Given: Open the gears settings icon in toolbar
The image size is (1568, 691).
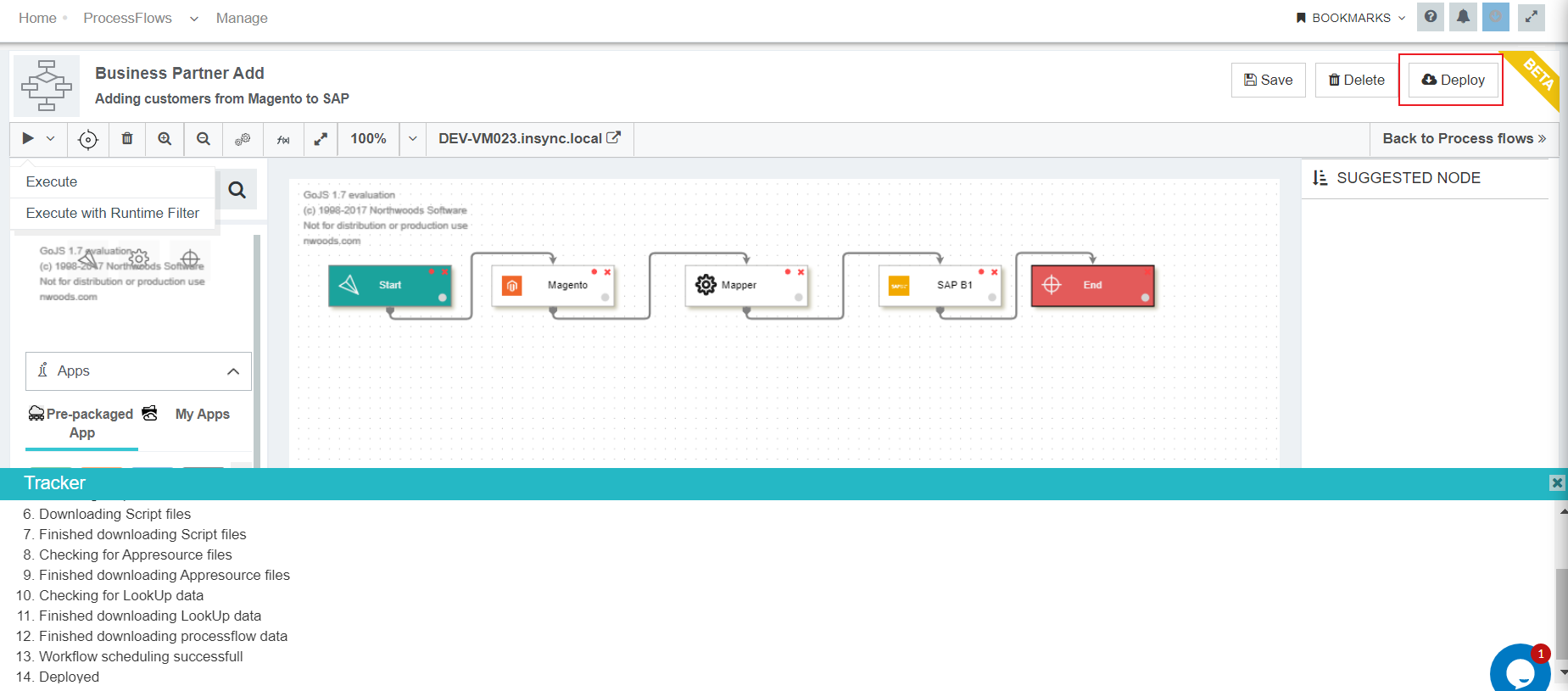Looking at the screenshot, I should click(x=243, y=139).
